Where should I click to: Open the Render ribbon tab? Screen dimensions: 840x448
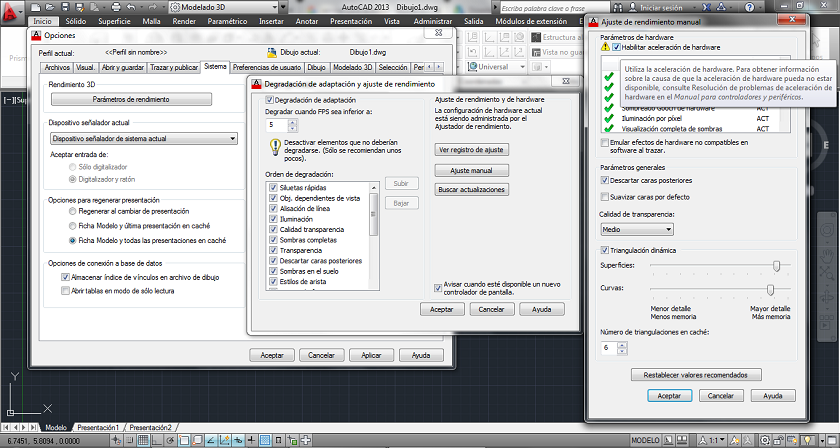point(183,20)
